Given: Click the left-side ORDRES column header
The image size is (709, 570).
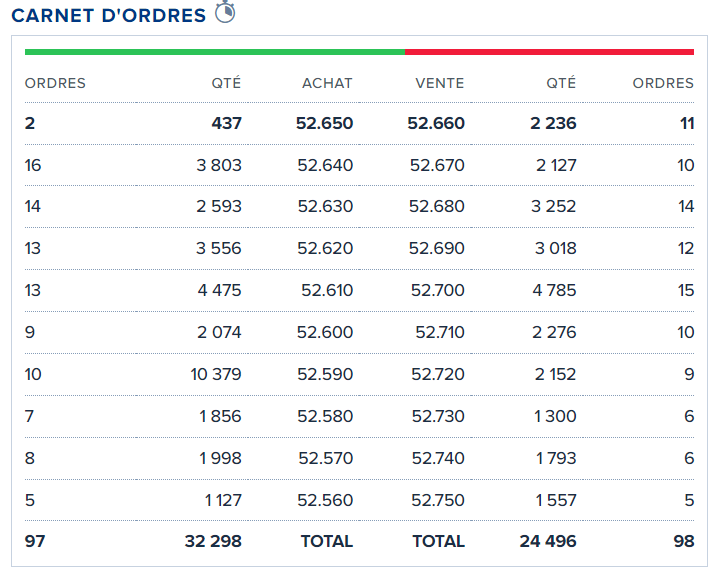Looking at the screenshot, I should pos(55,83).
